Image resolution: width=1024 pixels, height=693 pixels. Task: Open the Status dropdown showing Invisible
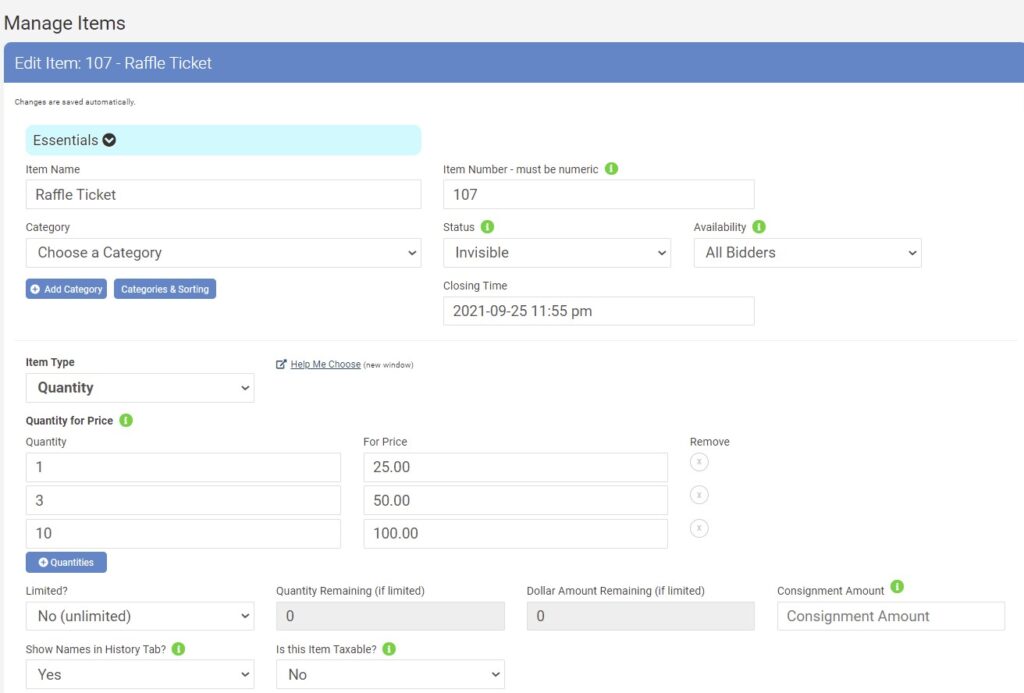[556, 253]
